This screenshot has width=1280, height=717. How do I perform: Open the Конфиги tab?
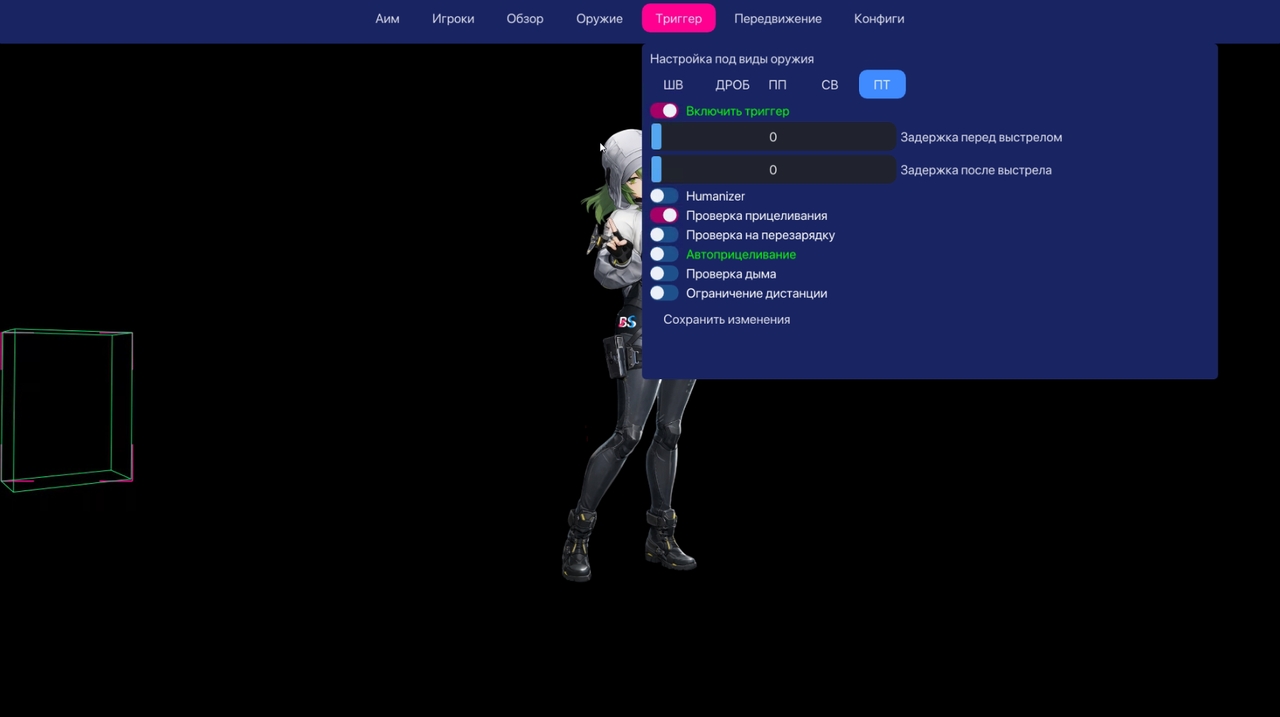coord(879,19)
